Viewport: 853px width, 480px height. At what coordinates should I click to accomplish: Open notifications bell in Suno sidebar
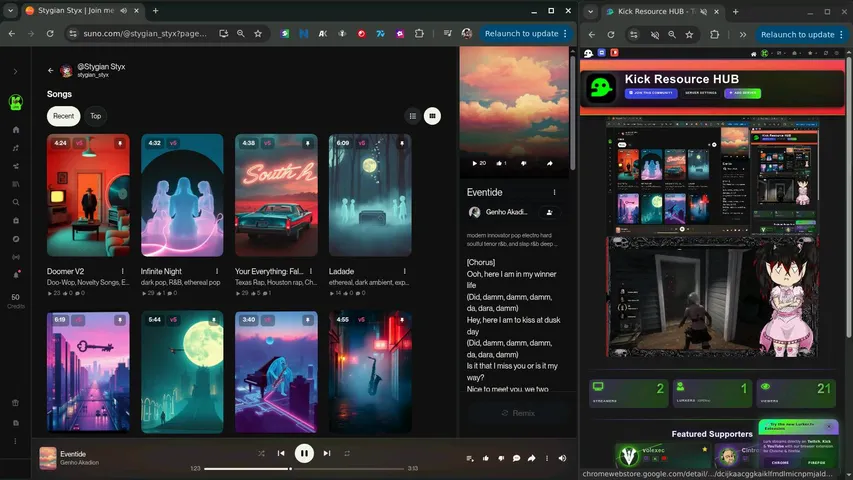(16, 275)
